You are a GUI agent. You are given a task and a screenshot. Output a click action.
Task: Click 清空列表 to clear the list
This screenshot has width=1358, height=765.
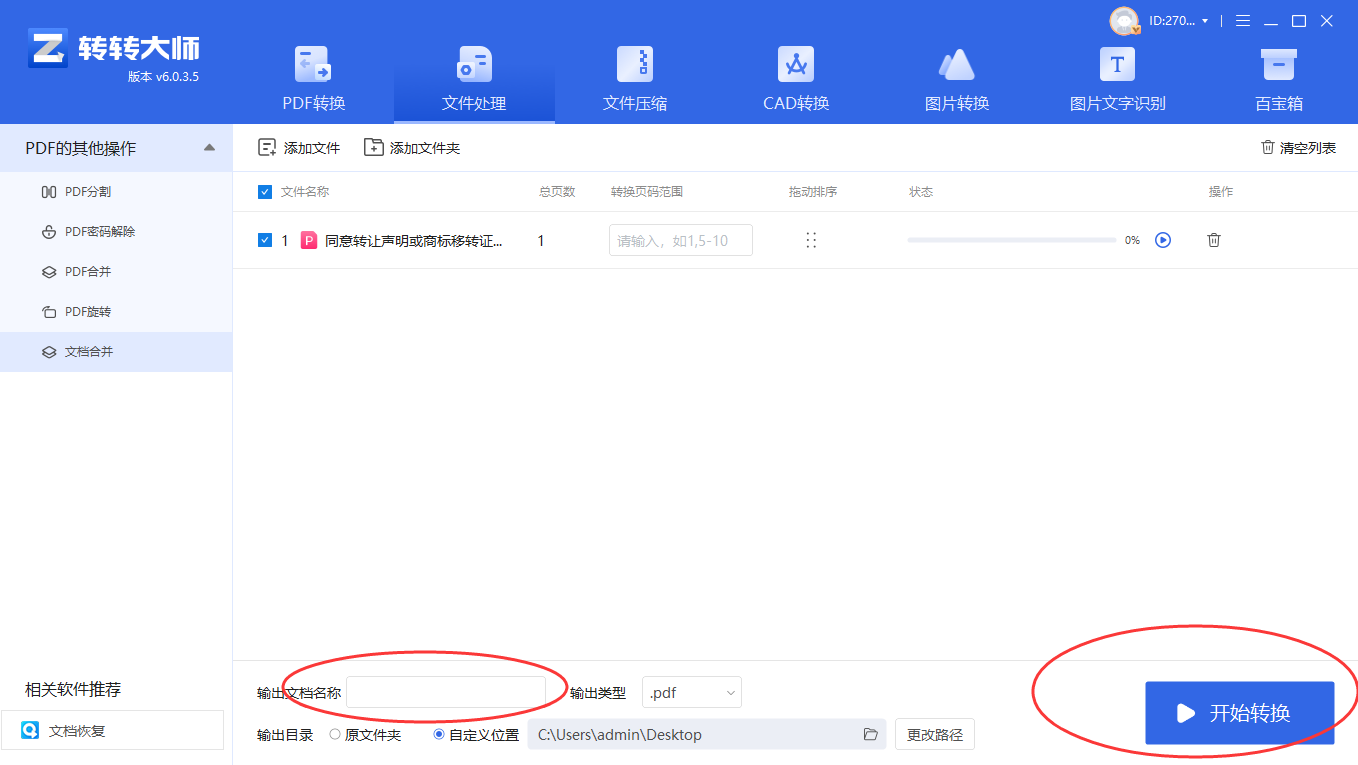point(1298,148)
